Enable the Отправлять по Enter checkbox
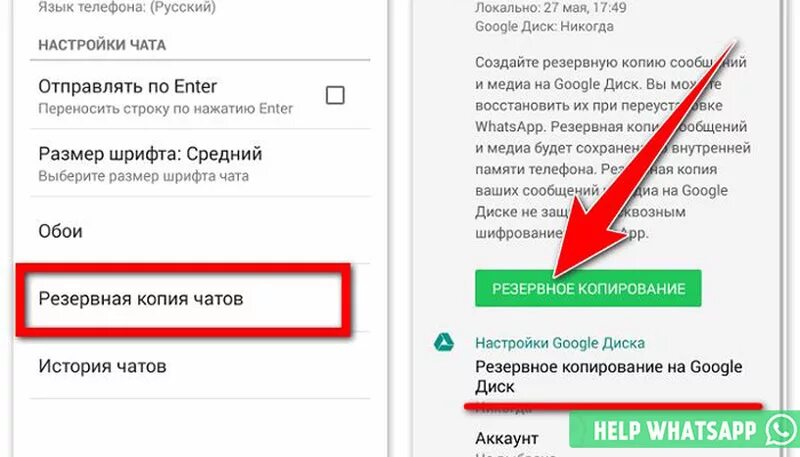 pos(335,95)
